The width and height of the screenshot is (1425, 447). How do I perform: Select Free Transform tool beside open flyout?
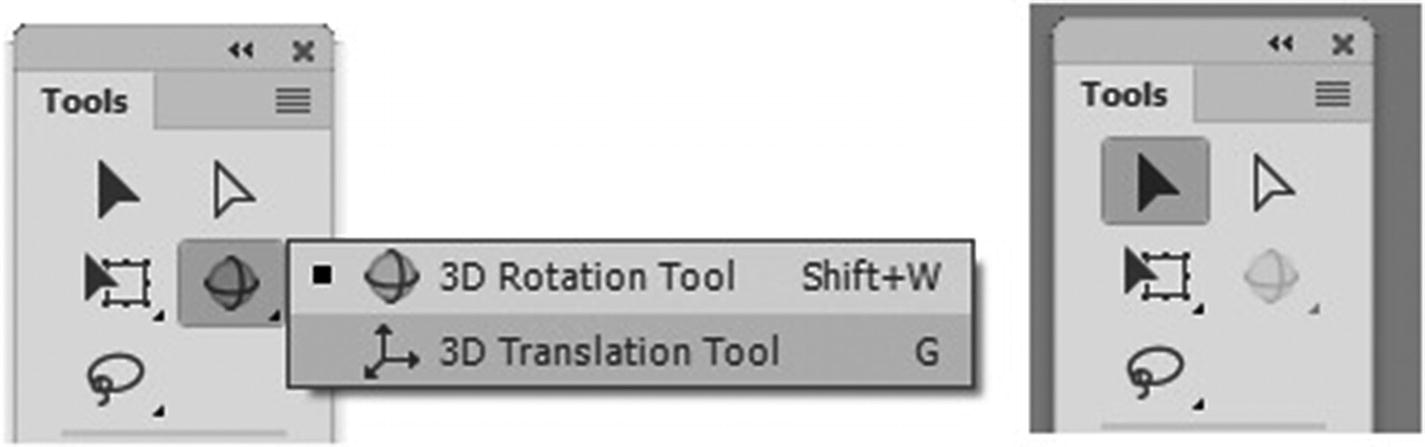click(x=118, y=281)
